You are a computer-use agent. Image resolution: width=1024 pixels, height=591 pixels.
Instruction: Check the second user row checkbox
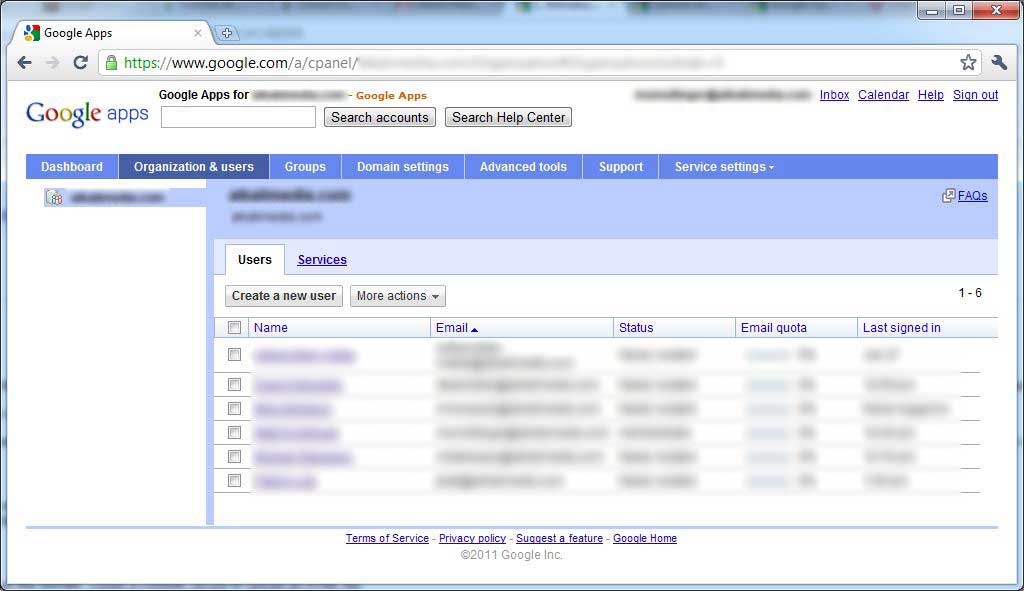pyautogui.click(x=234, y=385)
